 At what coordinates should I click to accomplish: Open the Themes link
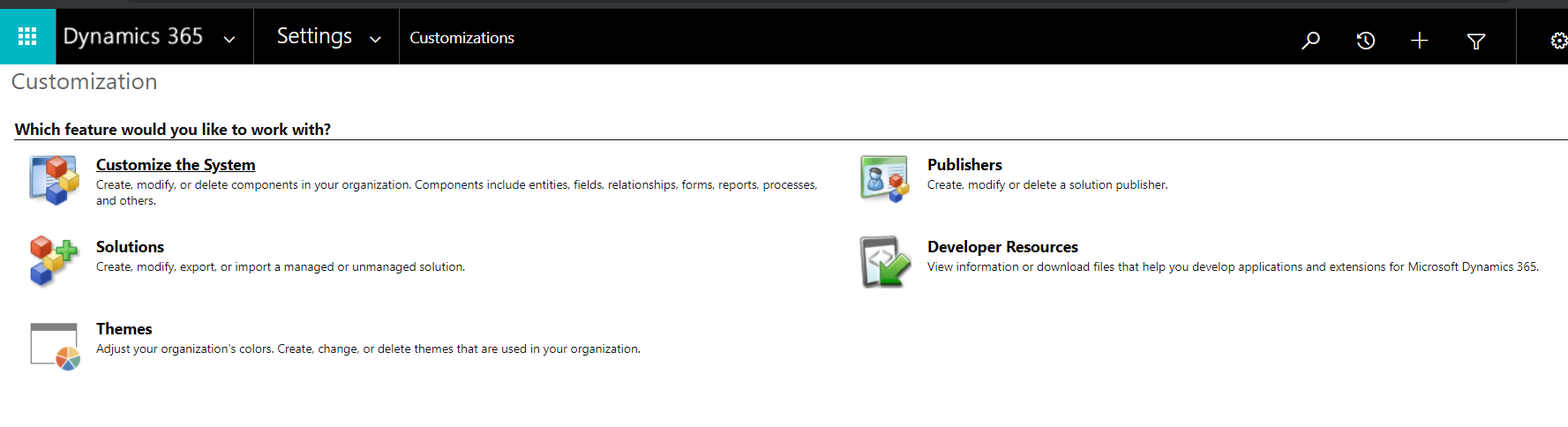tap(124, 329)
